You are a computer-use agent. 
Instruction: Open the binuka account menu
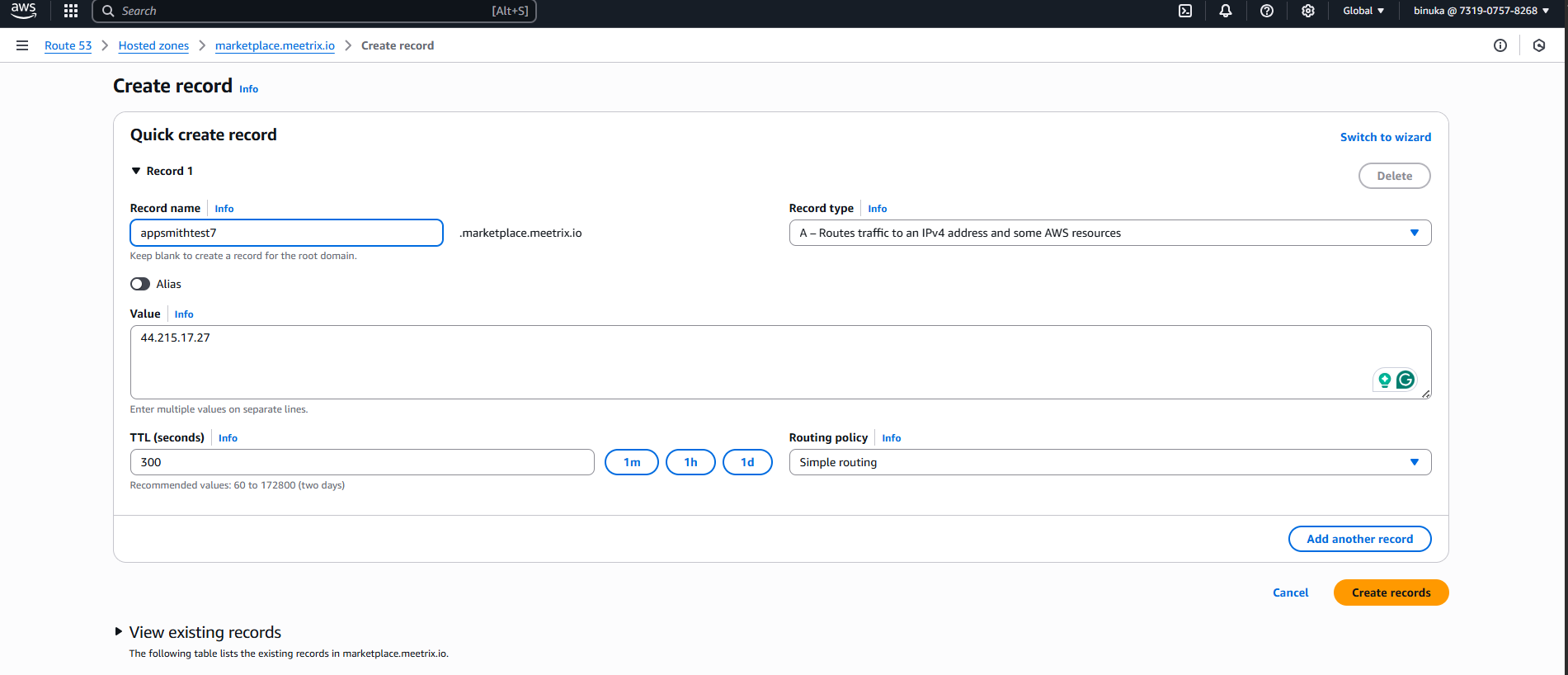[x=1481, y=11]
